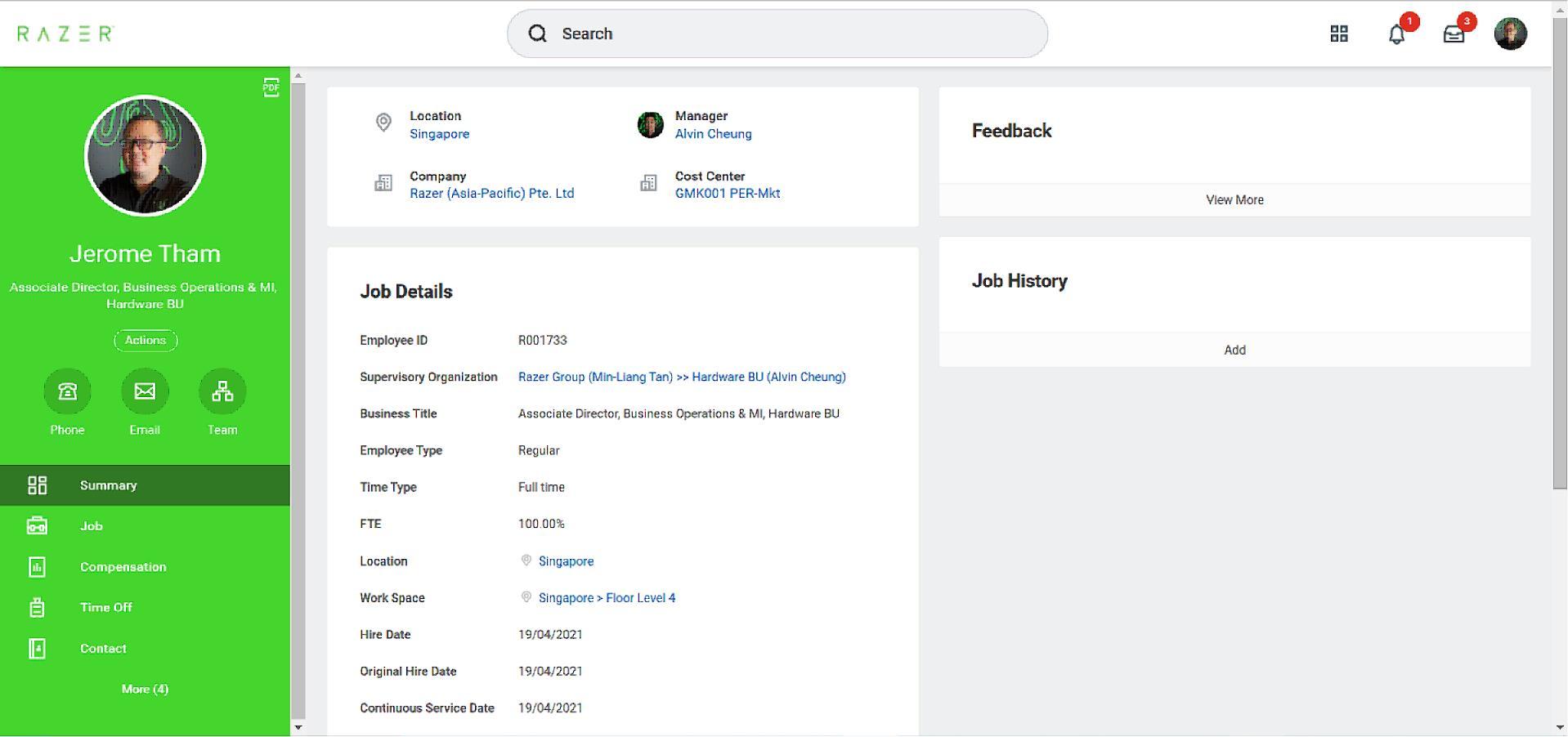Switch to the Contact tab

(x=145, y=649)
